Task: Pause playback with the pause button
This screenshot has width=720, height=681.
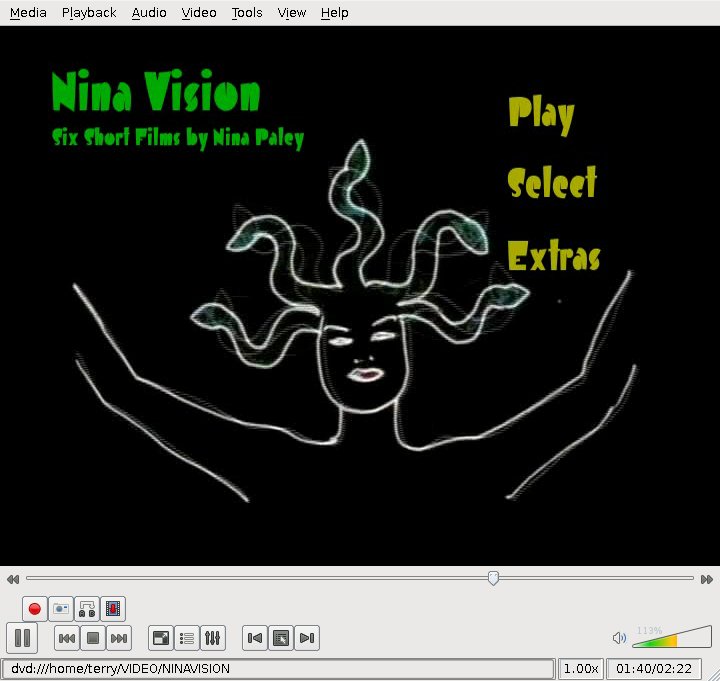Action: (22, 638)
